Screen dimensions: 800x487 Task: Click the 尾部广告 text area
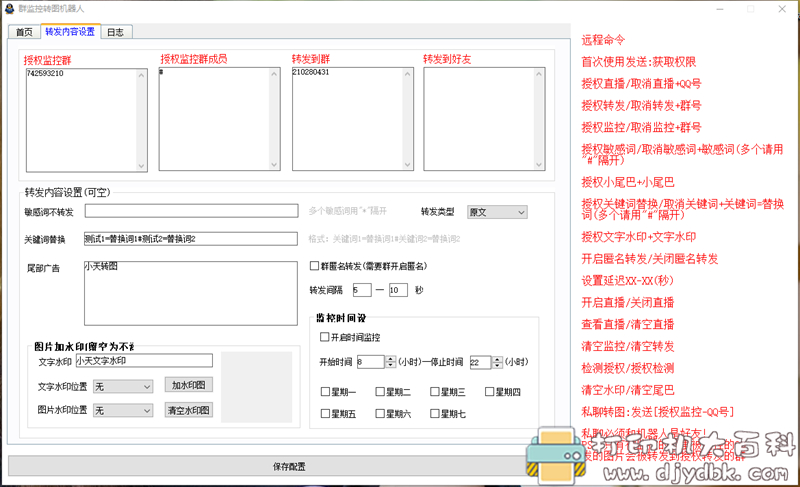pos(191,293)
